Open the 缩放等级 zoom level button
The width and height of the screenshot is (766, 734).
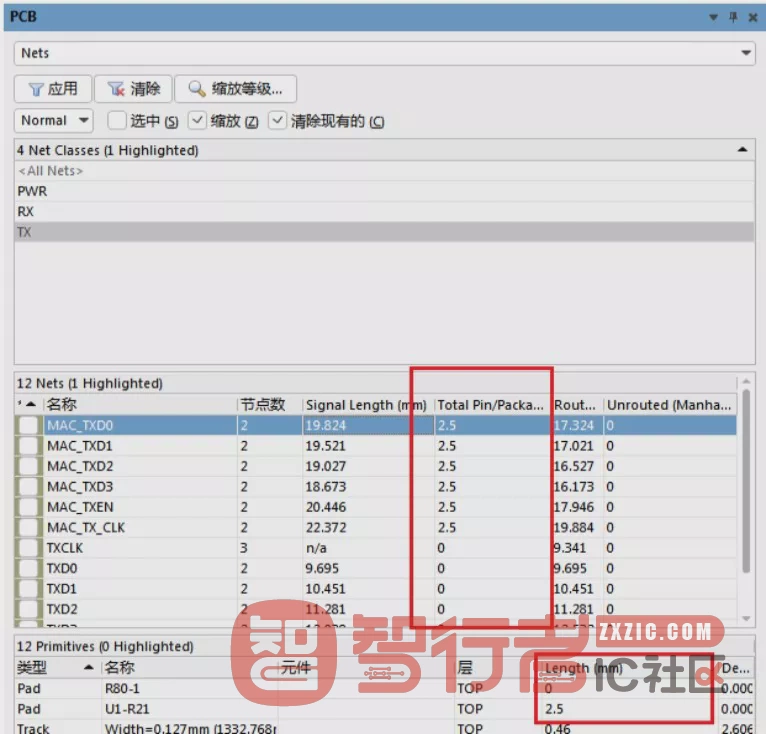(235, 89)
